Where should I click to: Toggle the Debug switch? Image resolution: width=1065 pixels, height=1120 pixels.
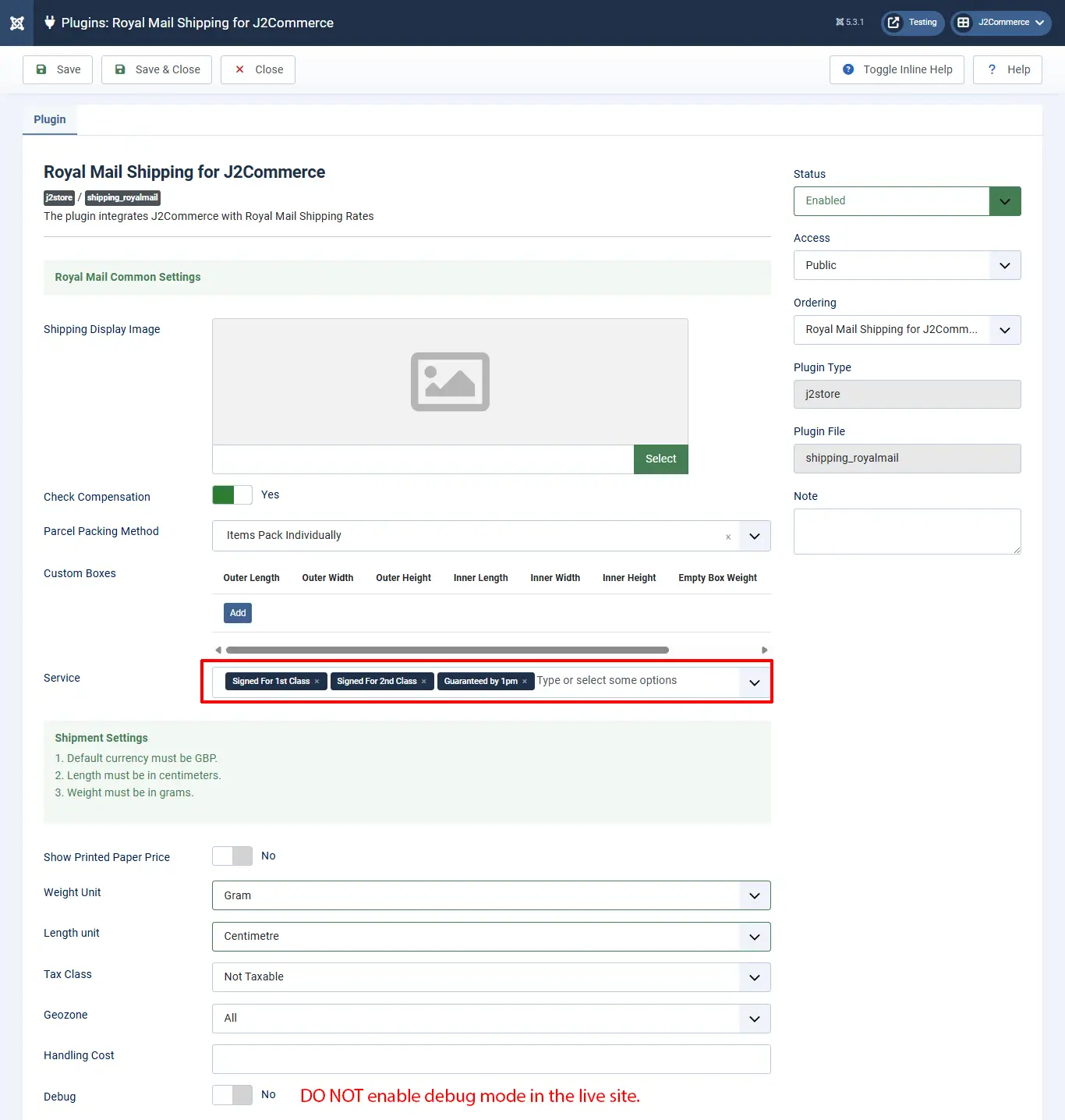232,1095
